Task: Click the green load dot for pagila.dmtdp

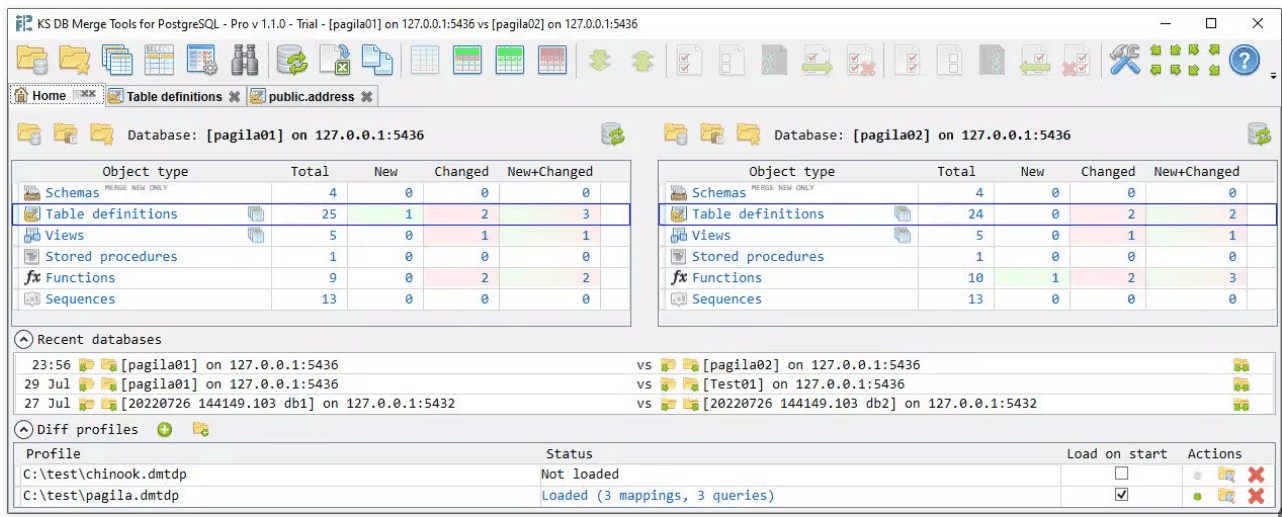Action: (x=1198, y=496)
